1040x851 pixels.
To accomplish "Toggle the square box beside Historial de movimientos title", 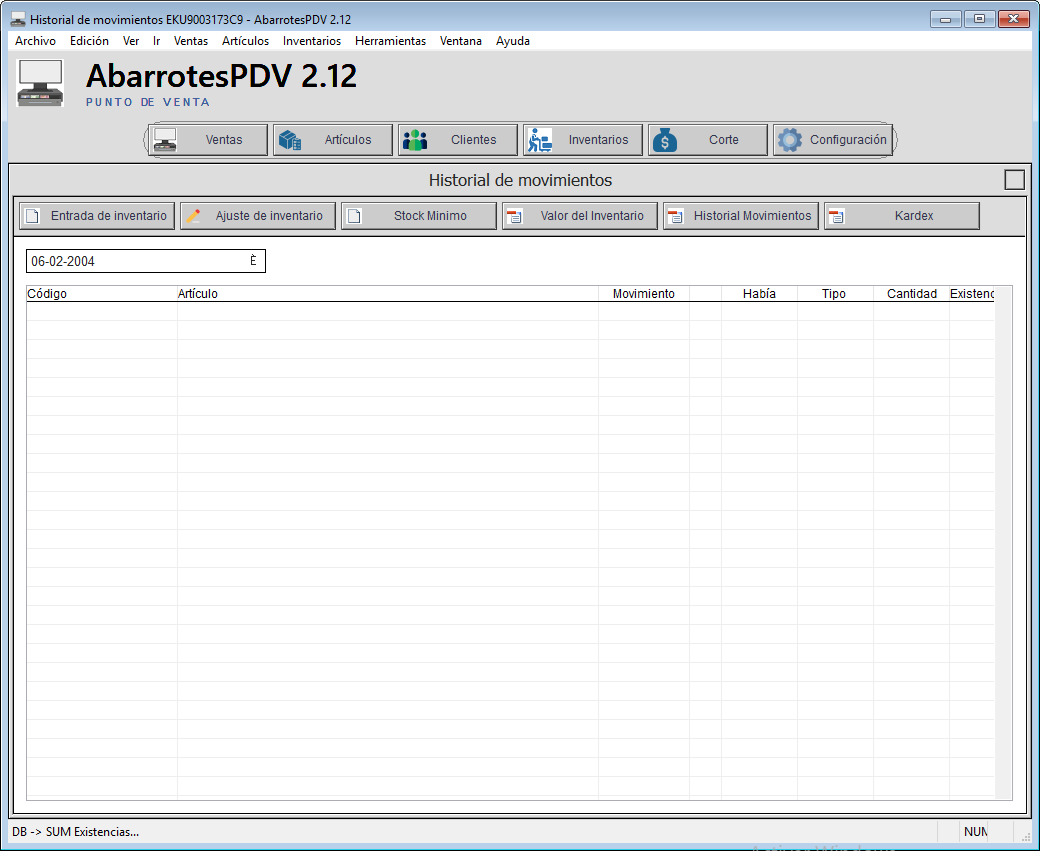I will (x=1015, y=180).
